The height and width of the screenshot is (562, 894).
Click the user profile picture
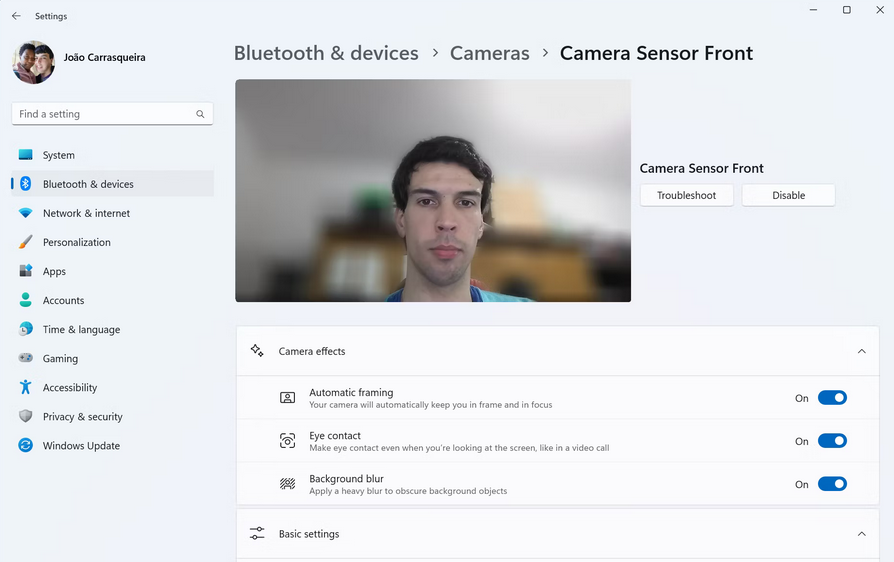[34, 62]
